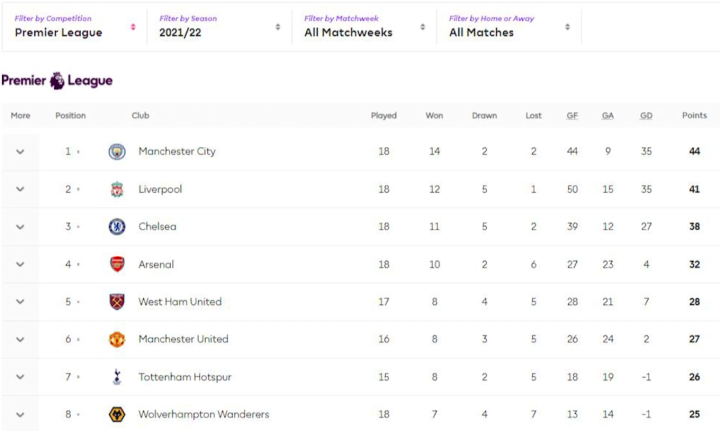Click the Manchester United crest
The width and height of the screenshot is (720, 431).
coord(117,339)
